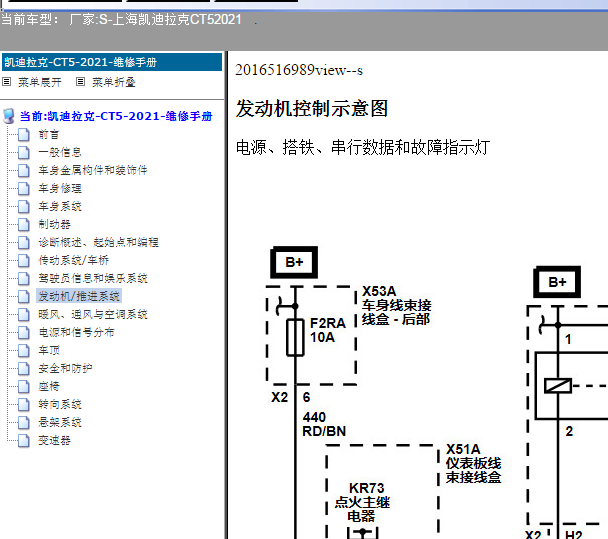This screenshot has height=539, width=608.
Task: Click the page icon beside 制动器
Action: 25,224
